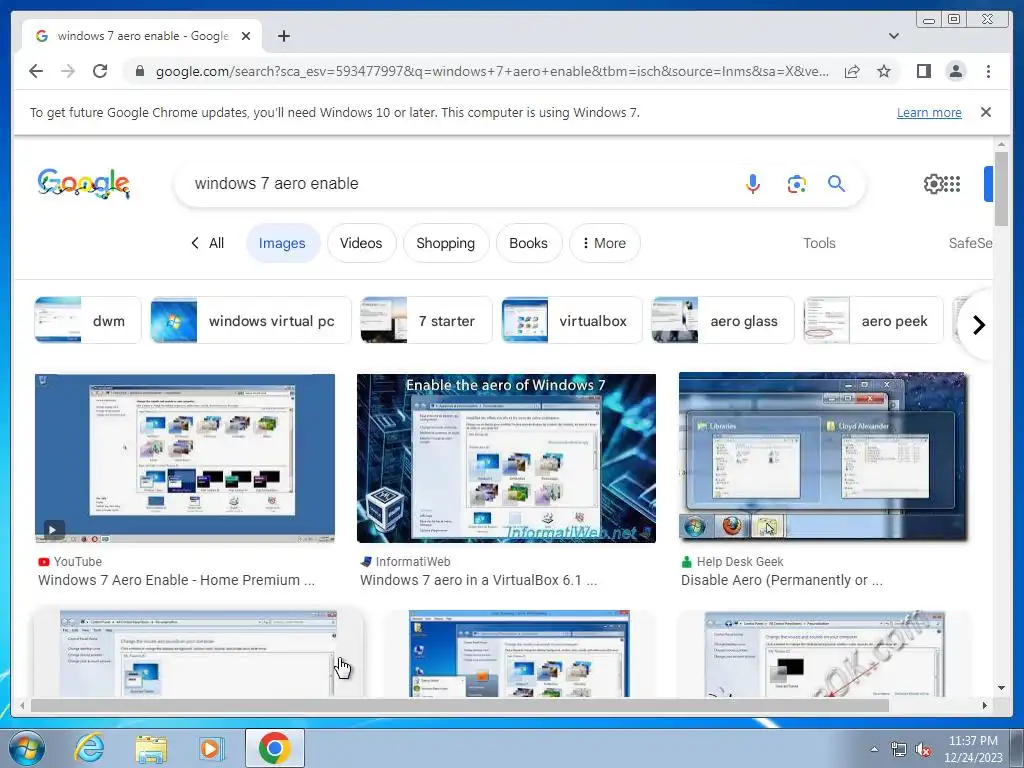Open a new tab with plus button
The height and width of the screenshot is (768, 1024).
283,36
